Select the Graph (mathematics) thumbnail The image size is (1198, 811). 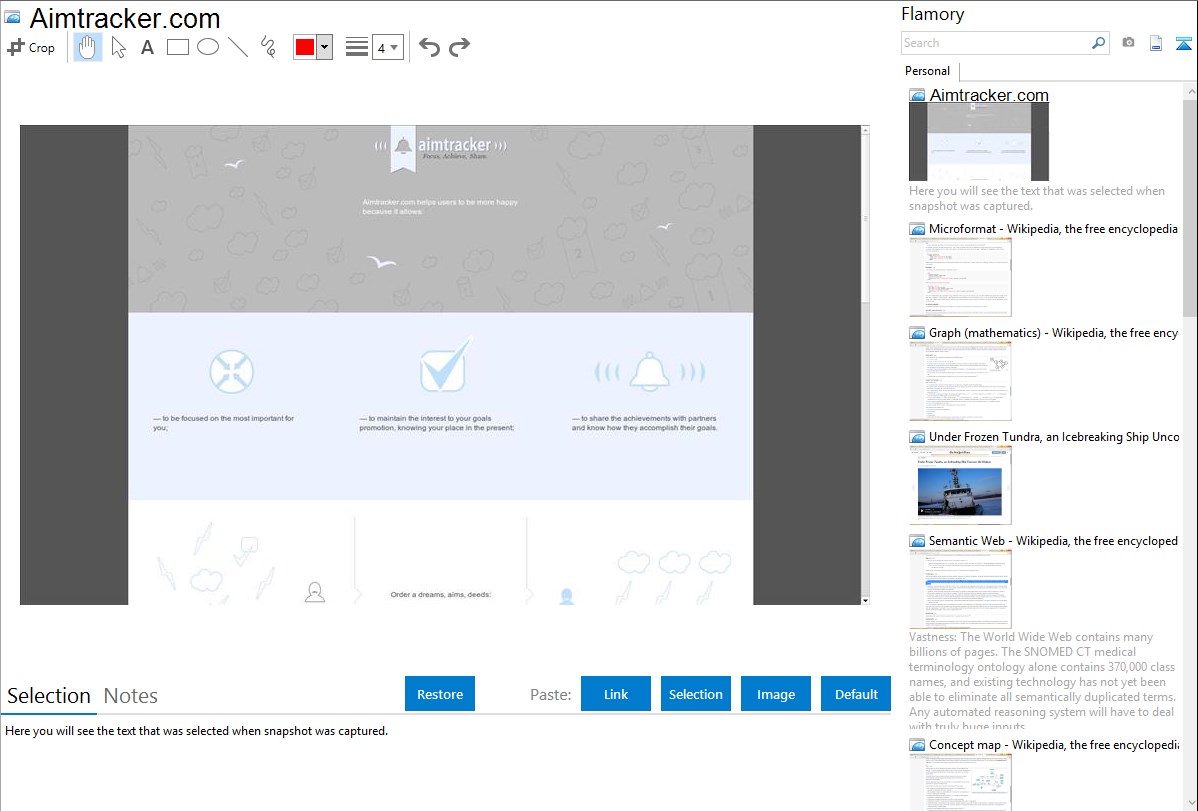pyautogui.click(x=960, y=381)
